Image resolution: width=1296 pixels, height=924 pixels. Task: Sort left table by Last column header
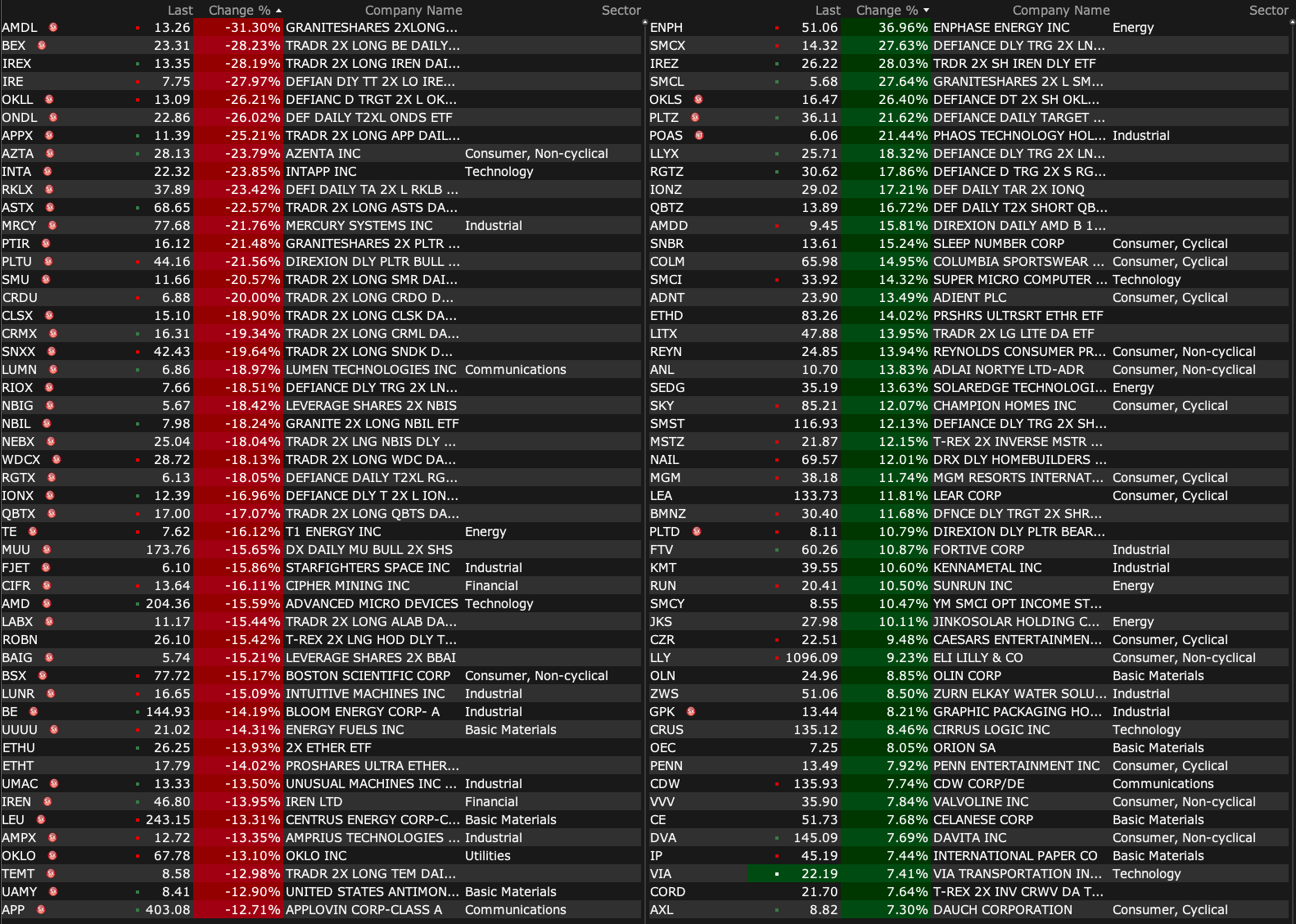[180, 11]
